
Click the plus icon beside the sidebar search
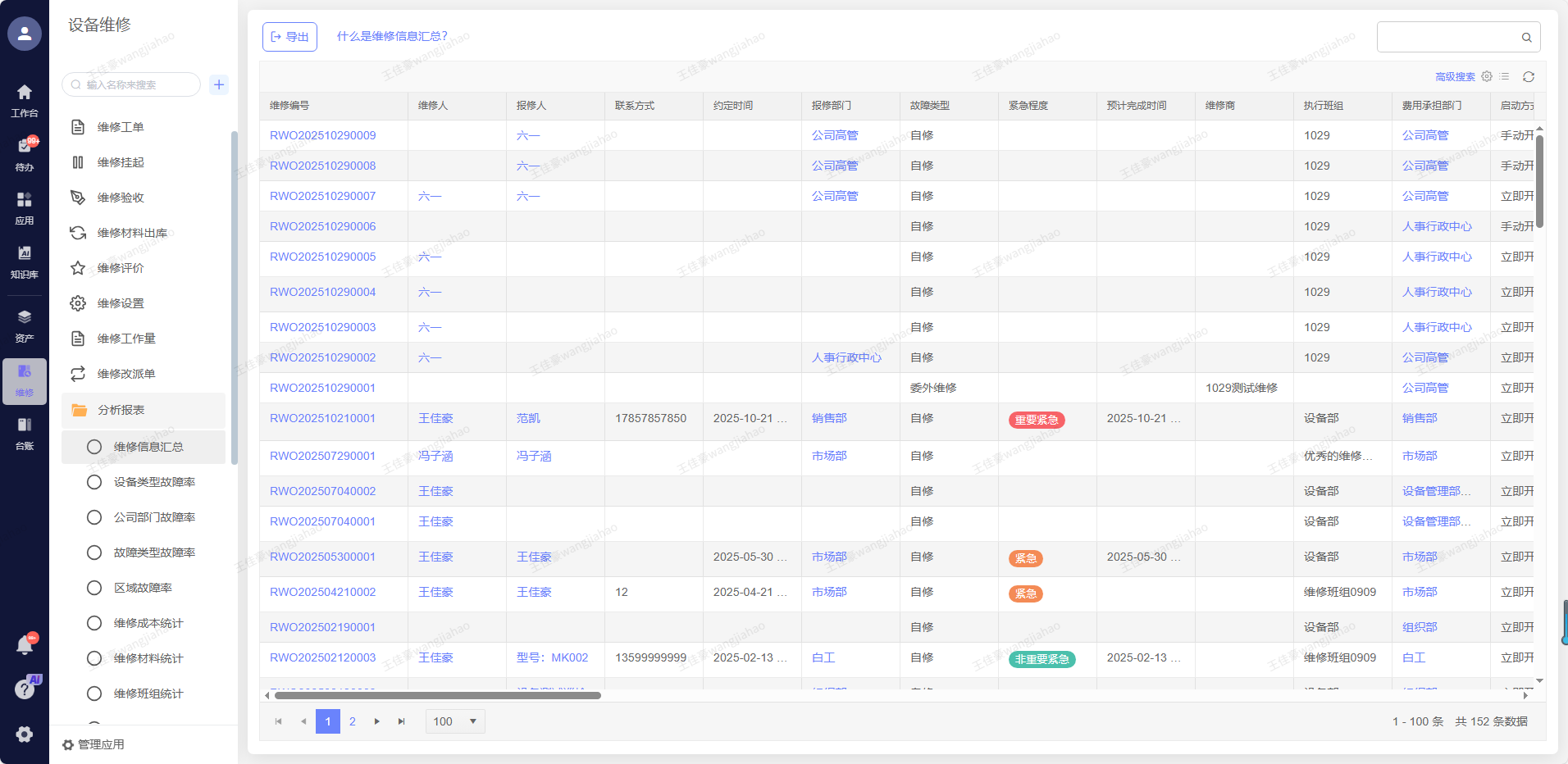pos(219,84)
